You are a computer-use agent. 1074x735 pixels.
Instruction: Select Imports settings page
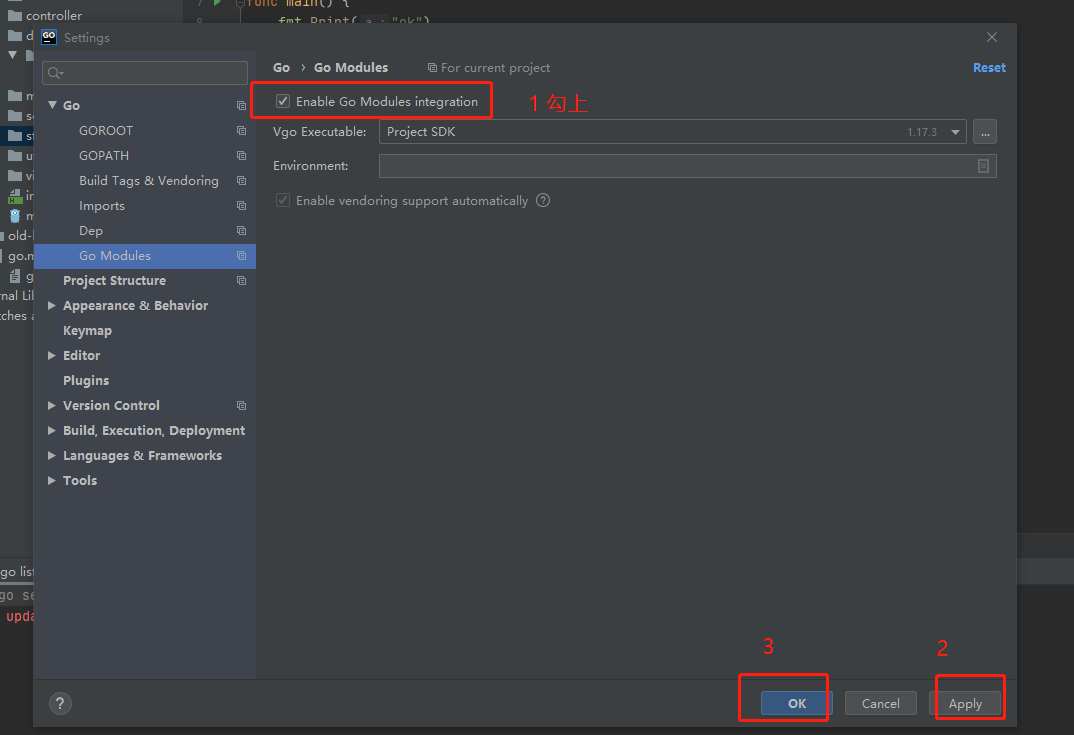tap(101, 205)
